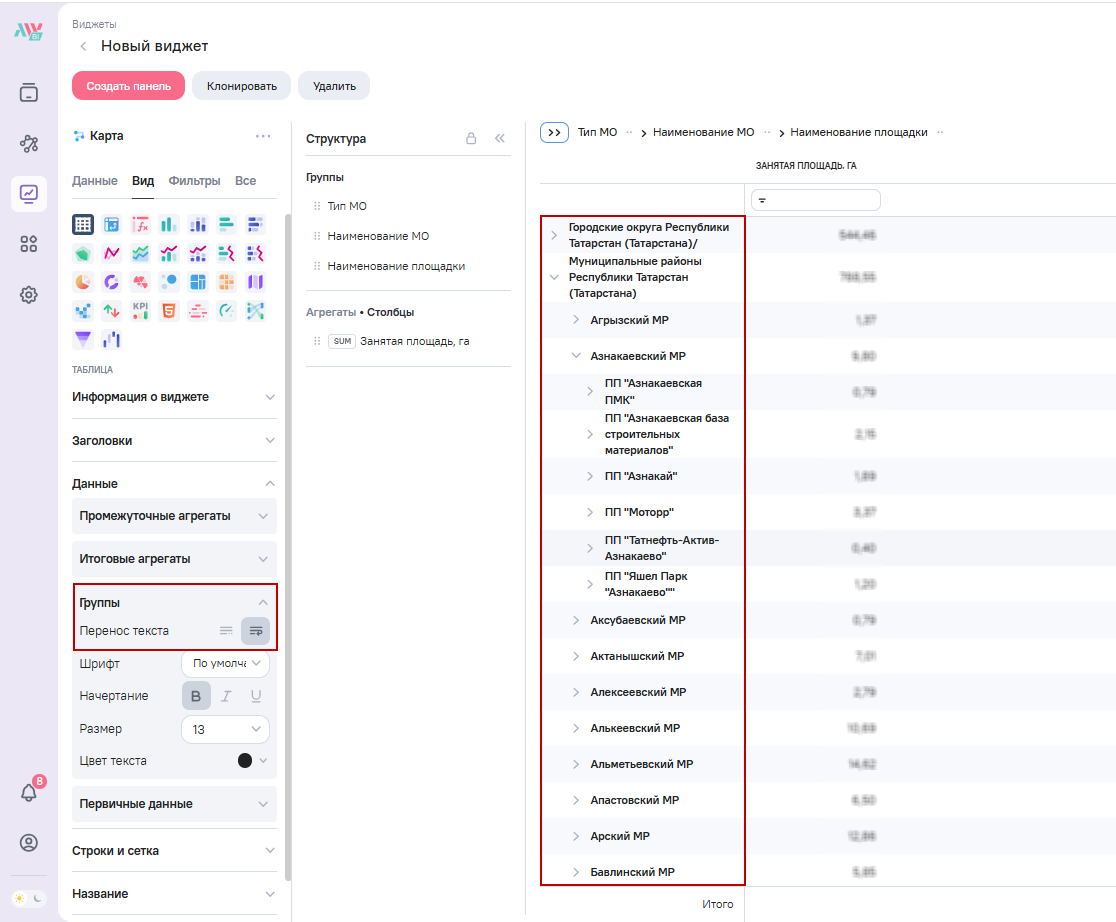Expand Информация о виджете section
The height and width of the screenshot is (922, 1116).
[174, 397]
